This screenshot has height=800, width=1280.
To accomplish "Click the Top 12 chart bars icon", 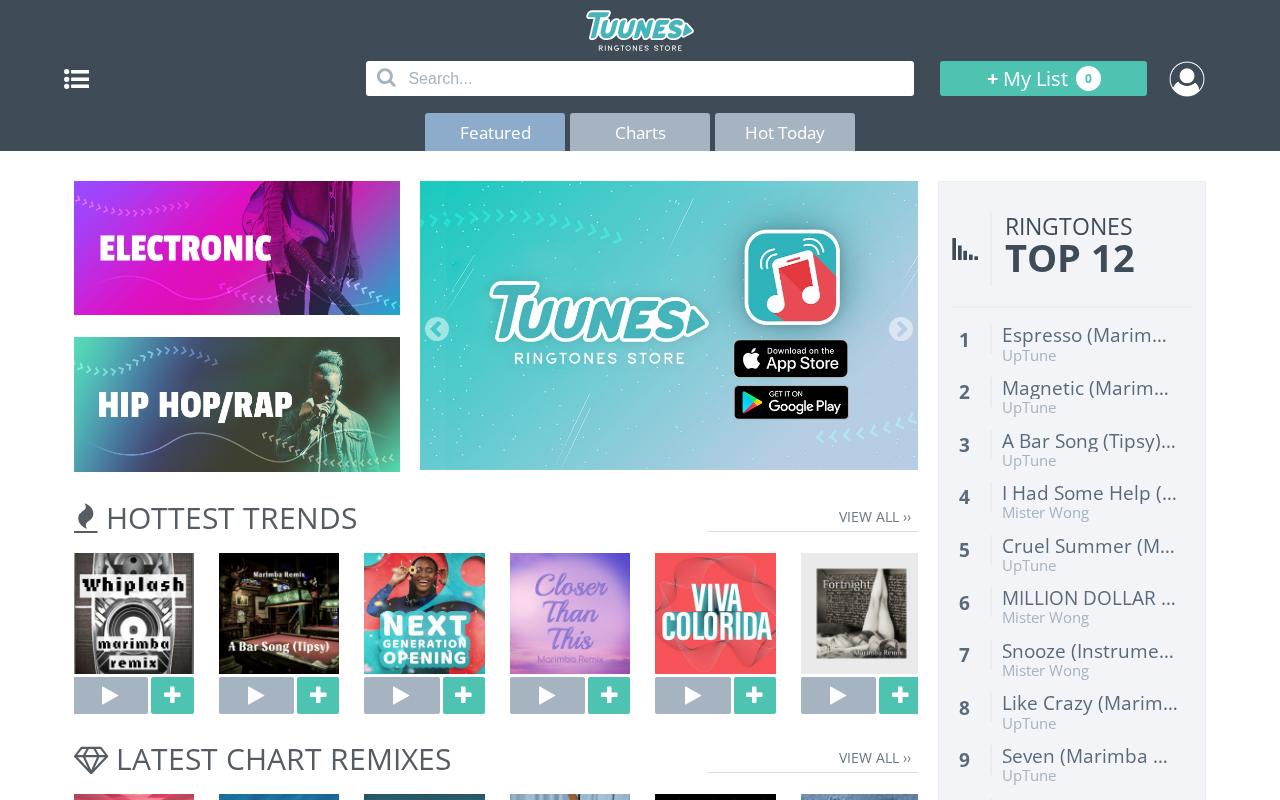I will [965, 249].
